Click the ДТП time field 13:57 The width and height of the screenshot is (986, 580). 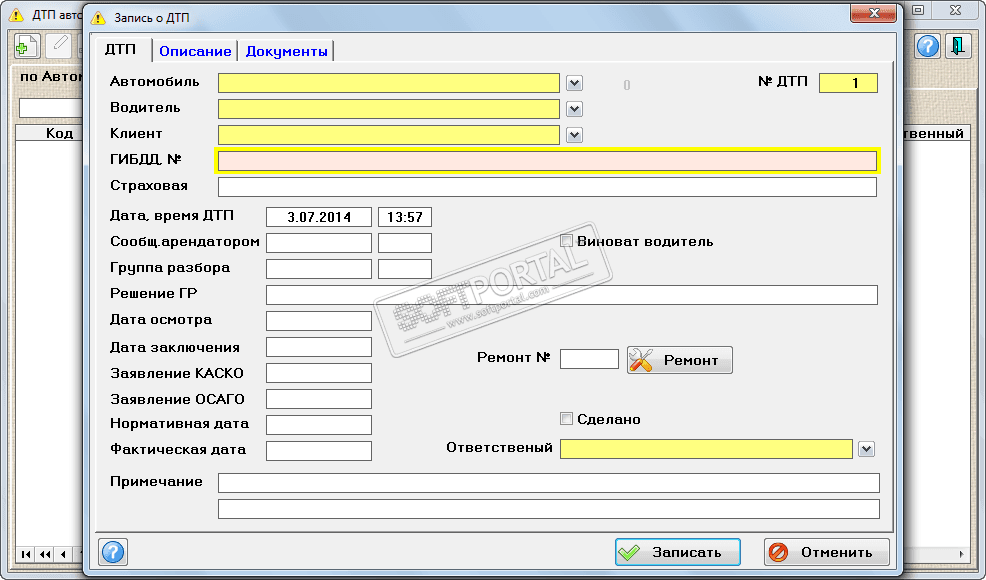(x=405, y=217)
